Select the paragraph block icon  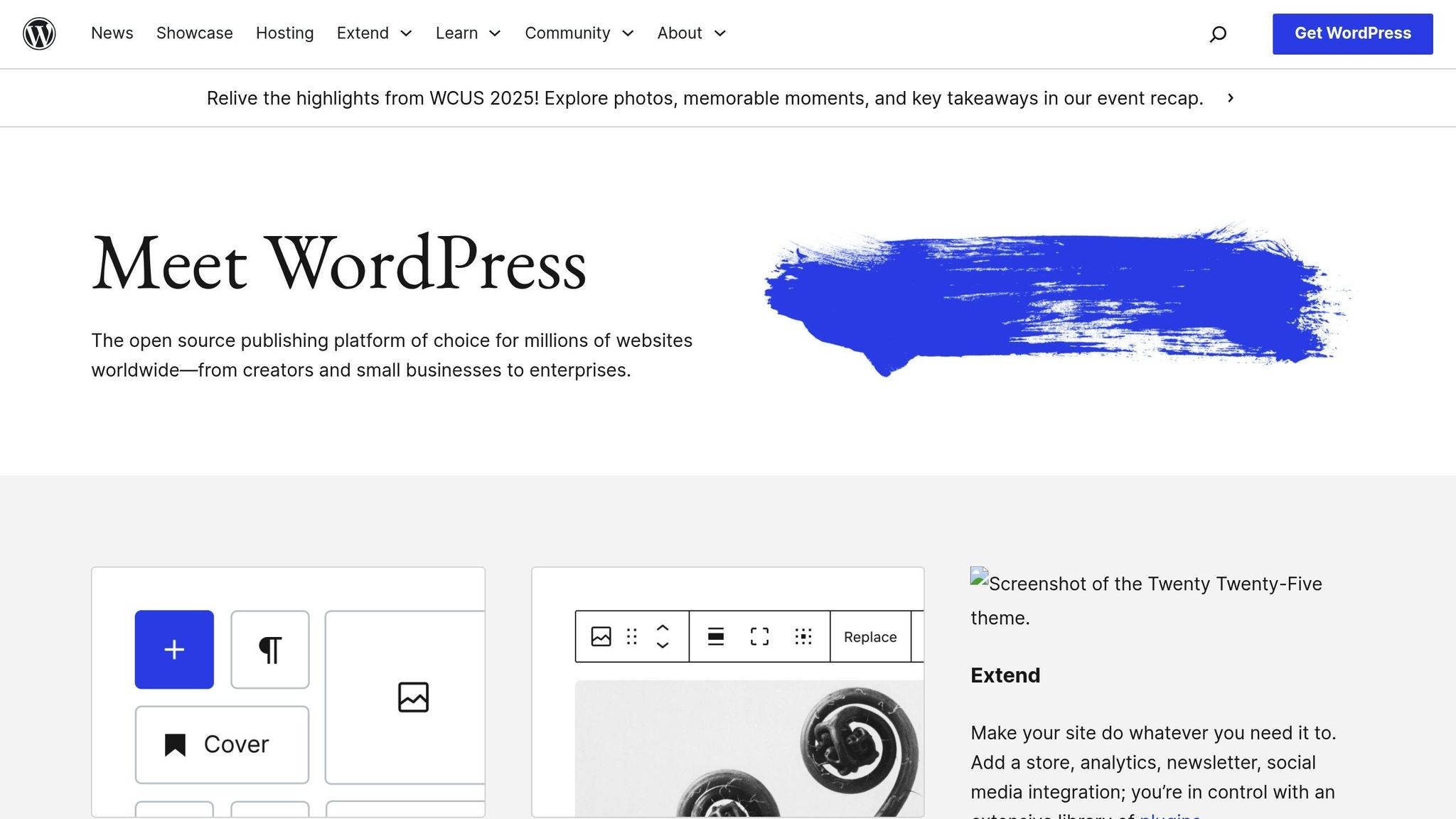point(269,649)
